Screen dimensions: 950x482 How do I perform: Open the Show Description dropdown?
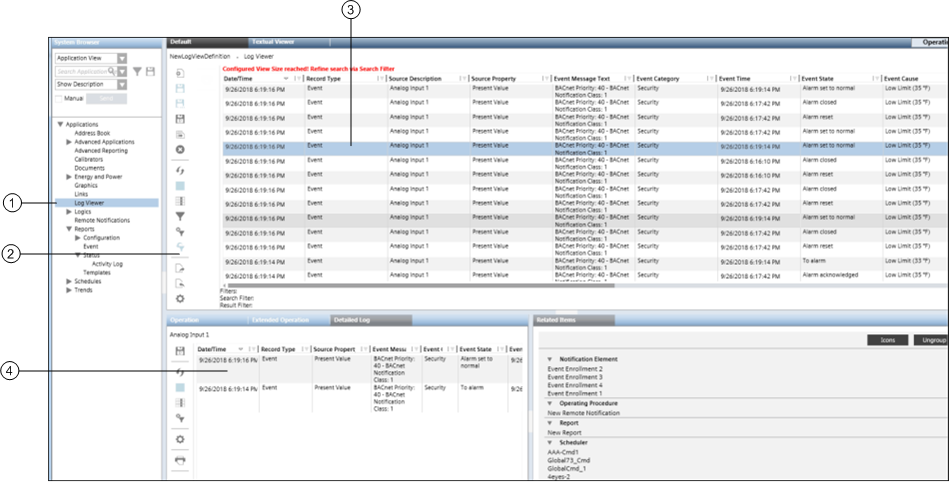(122, 85)
